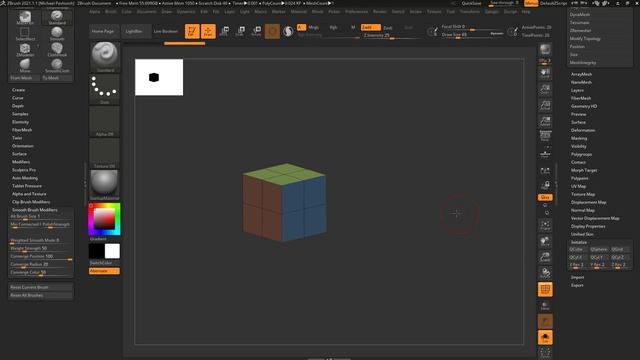Open the material sphere selector
640x360 pixels.
pos(104,185)
